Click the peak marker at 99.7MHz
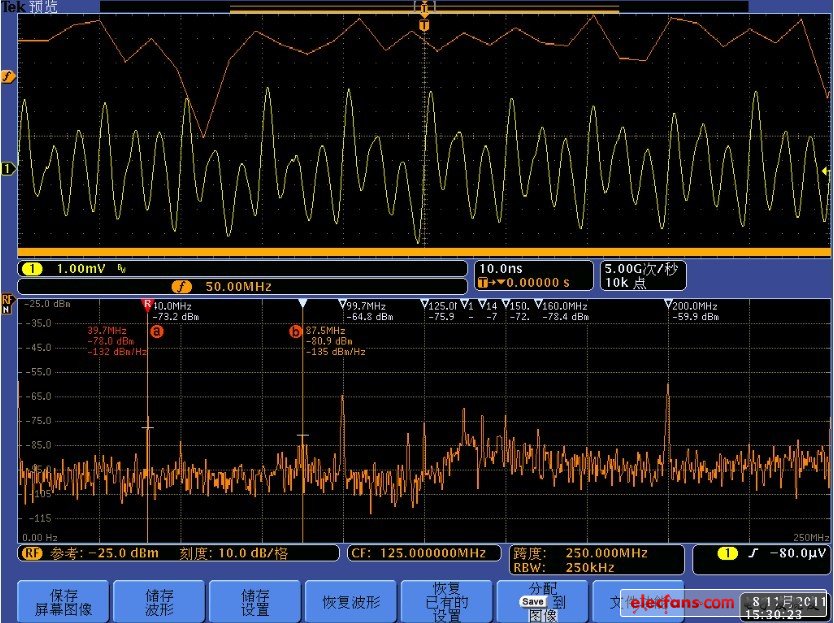The width and height of the screenshot is (834, 623). click(342, 305)
